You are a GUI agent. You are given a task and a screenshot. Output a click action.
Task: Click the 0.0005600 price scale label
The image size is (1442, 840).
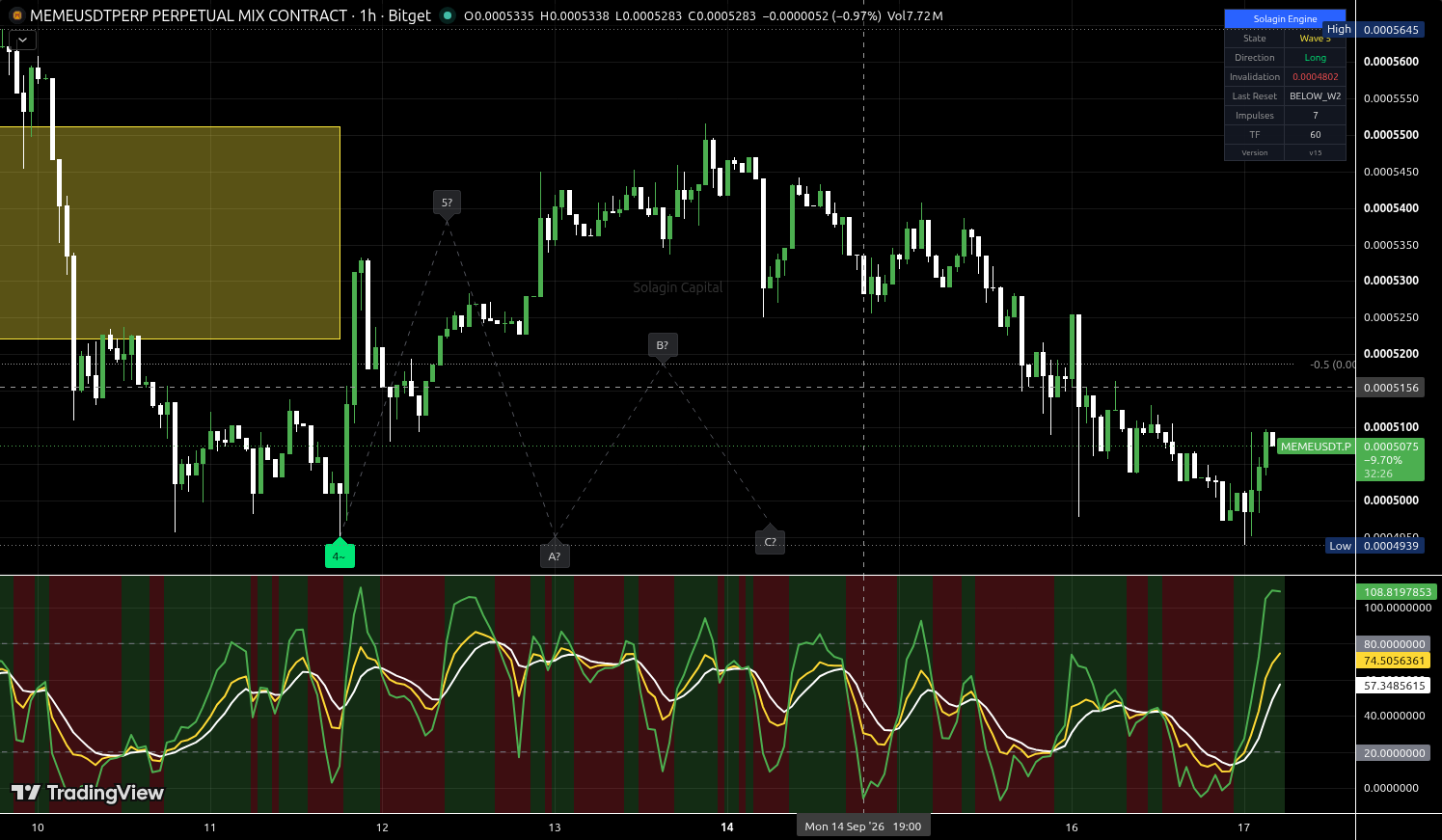[1391, 62]
